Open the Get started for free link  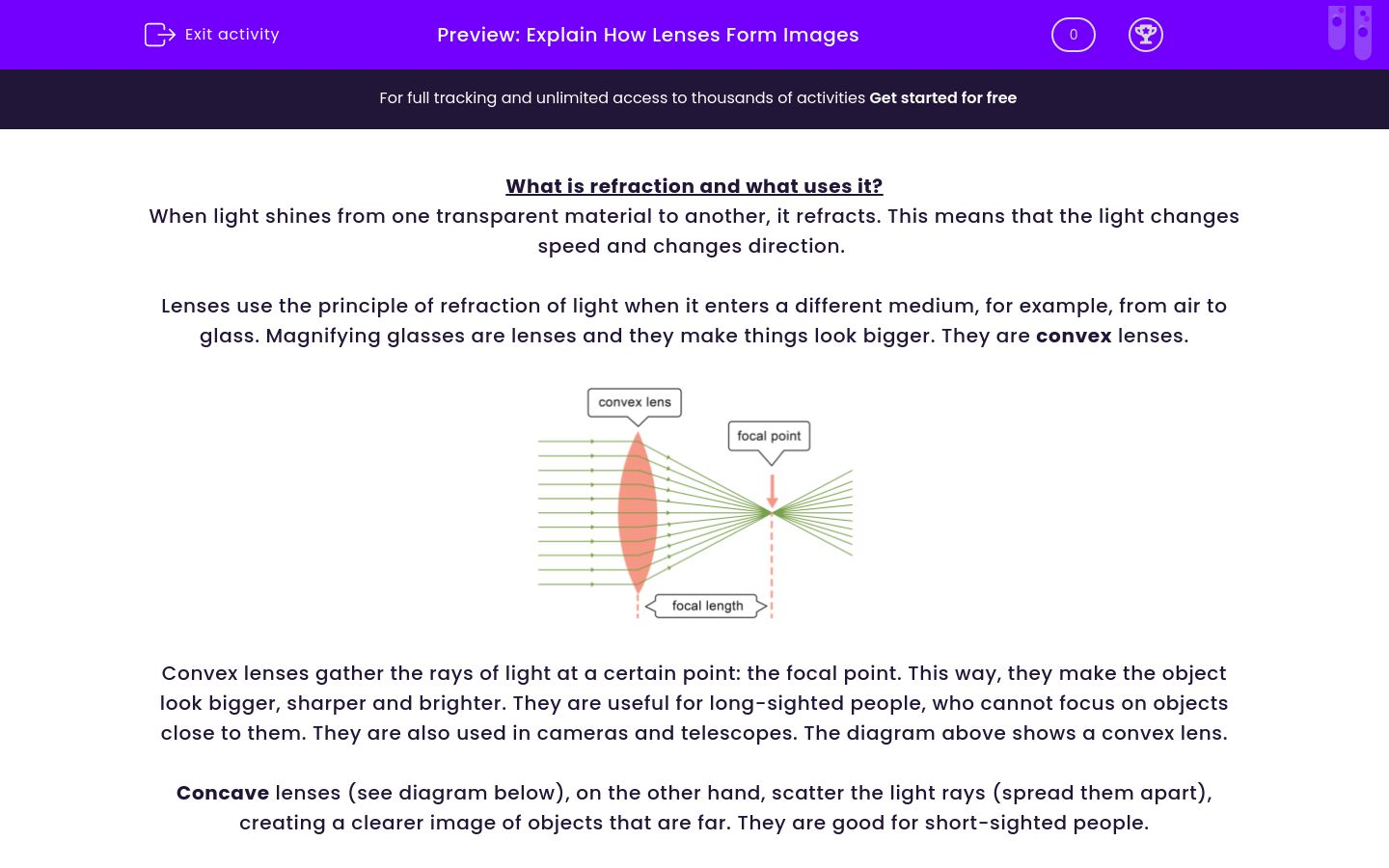coord(942,98)
